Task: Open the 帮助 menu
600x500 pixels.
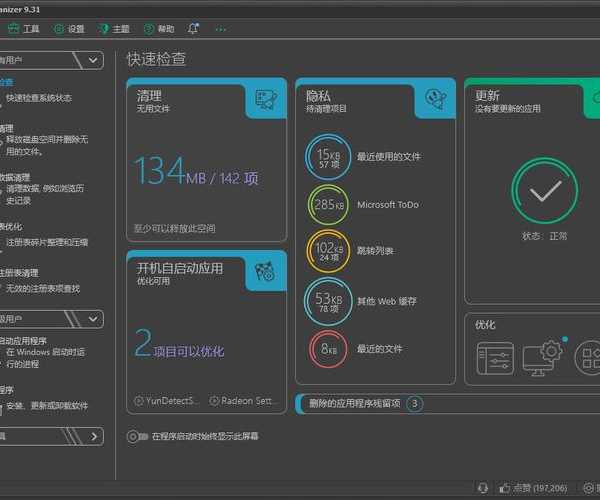Action: click(x=159, y=29)
